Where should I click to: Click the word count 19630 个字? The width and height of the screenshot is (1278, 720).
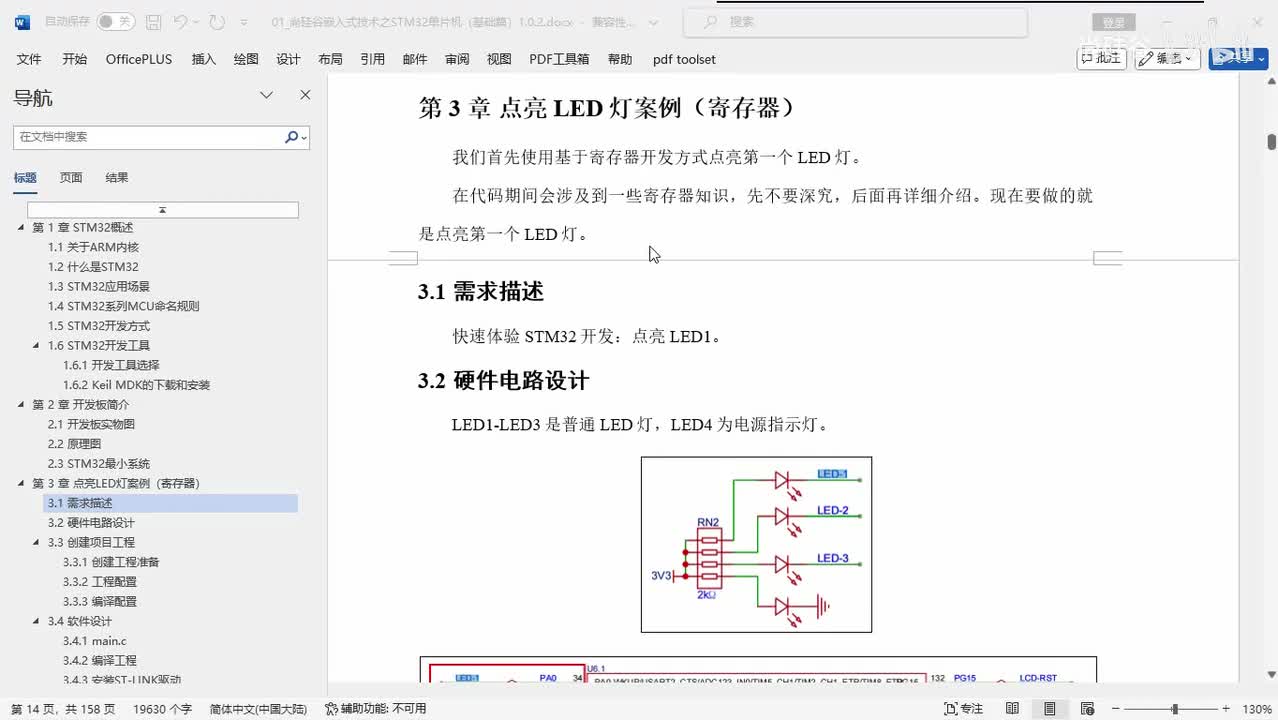[x=162, y=709]
